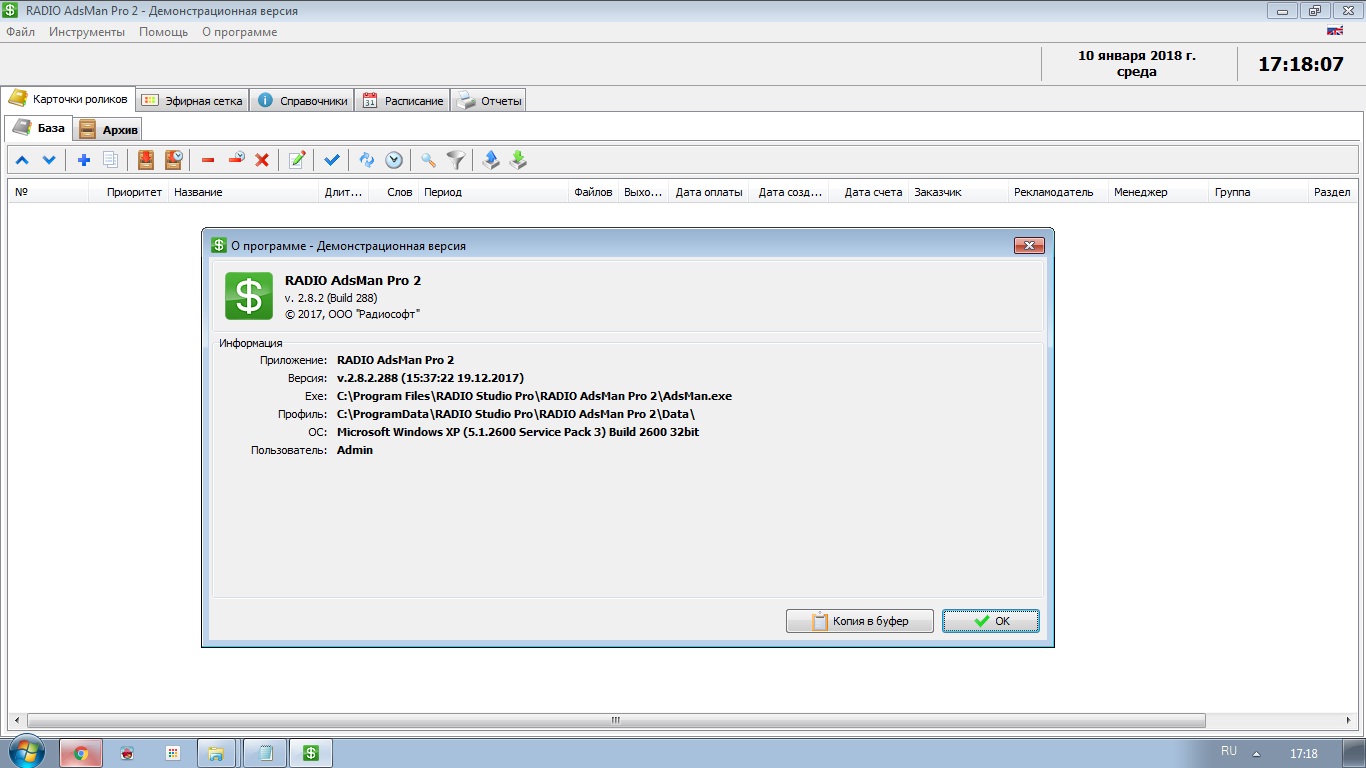This screenshot has height=768, width=1366.
Task: Sort by the Период column header
Action: (493, 192)
